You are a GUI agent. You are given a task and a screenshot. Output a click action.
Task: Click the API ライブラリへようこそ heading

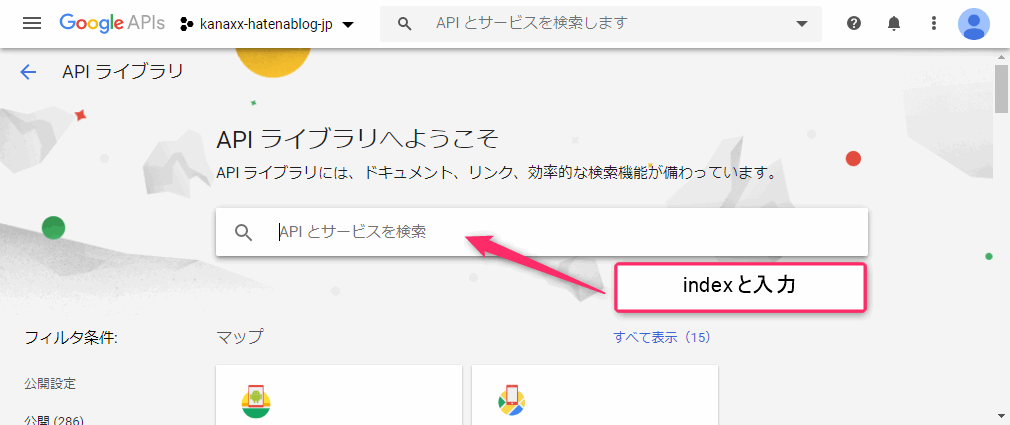358,140
